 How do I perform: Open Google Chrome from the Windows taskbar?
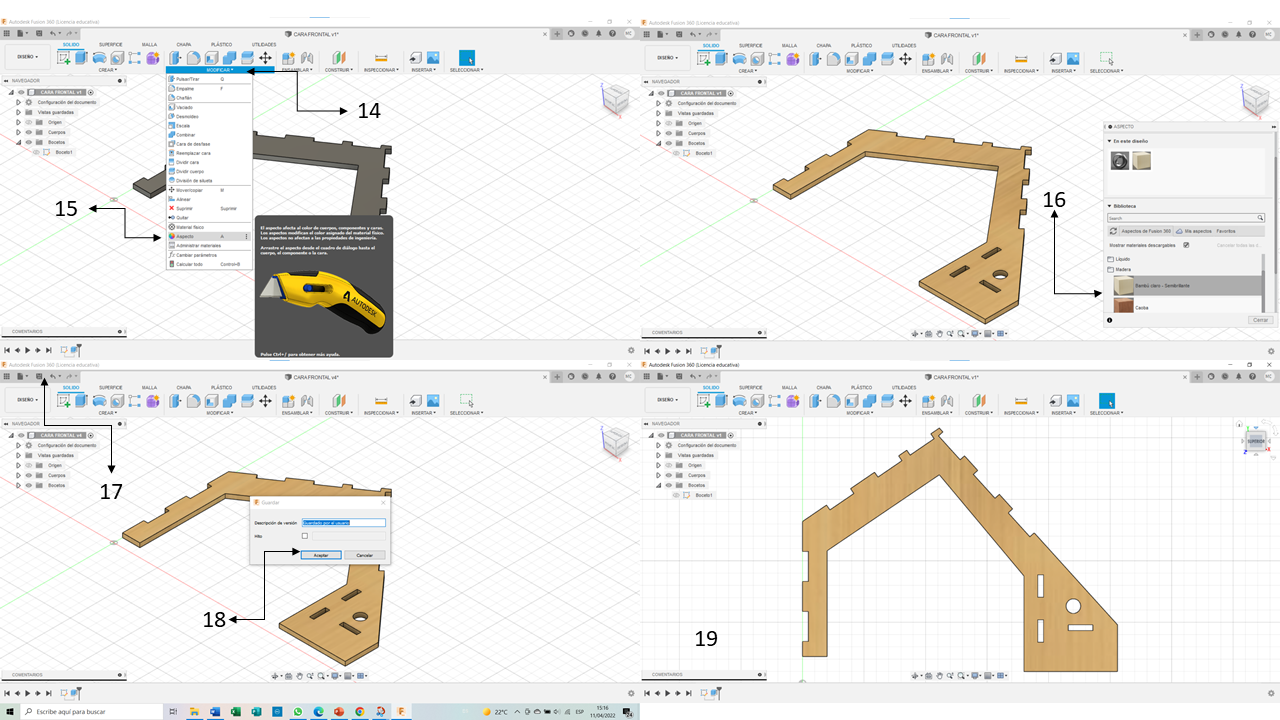(360, 711)
